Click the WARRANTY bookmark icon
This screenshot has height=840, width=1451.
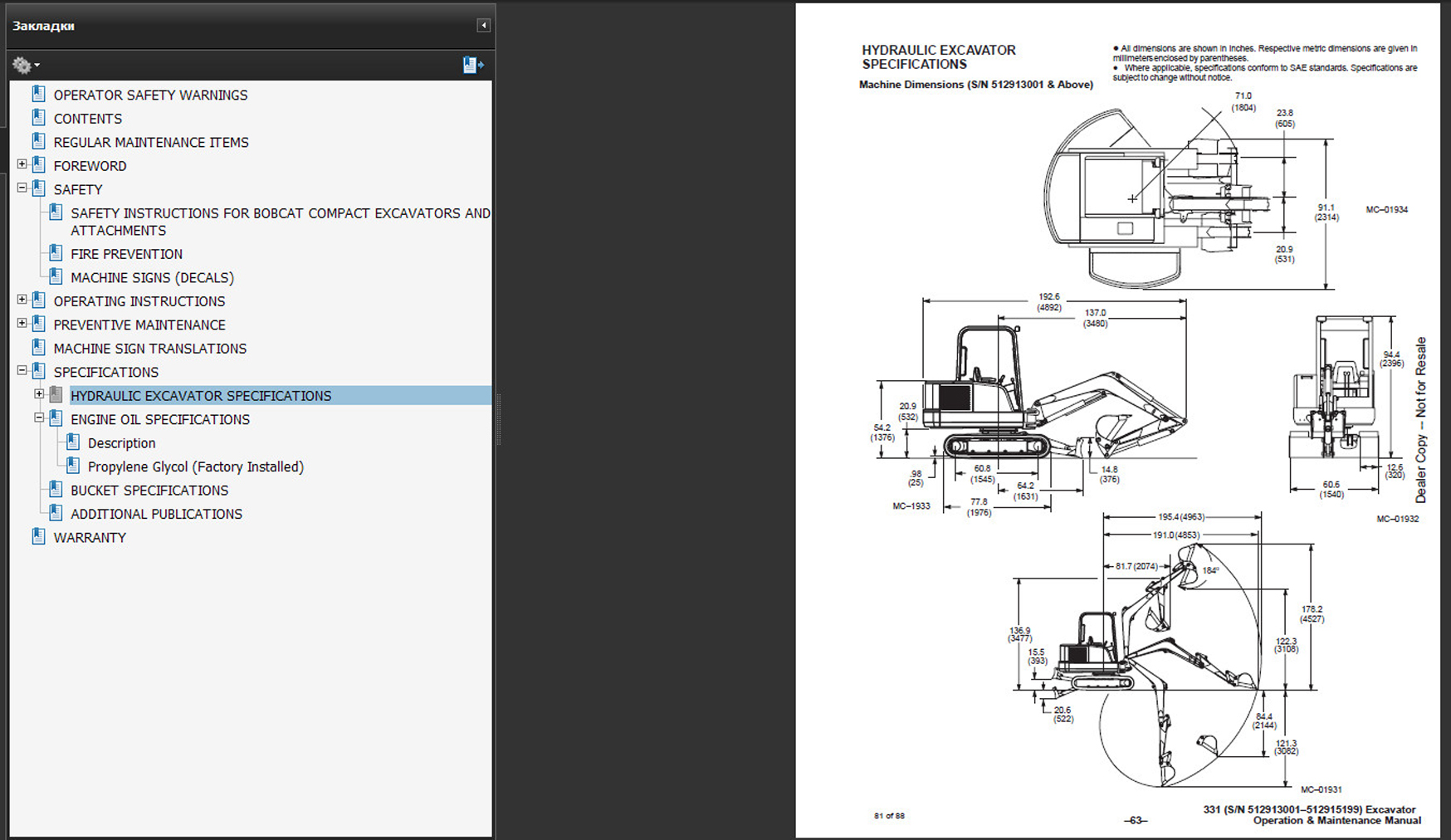(38, 537)
